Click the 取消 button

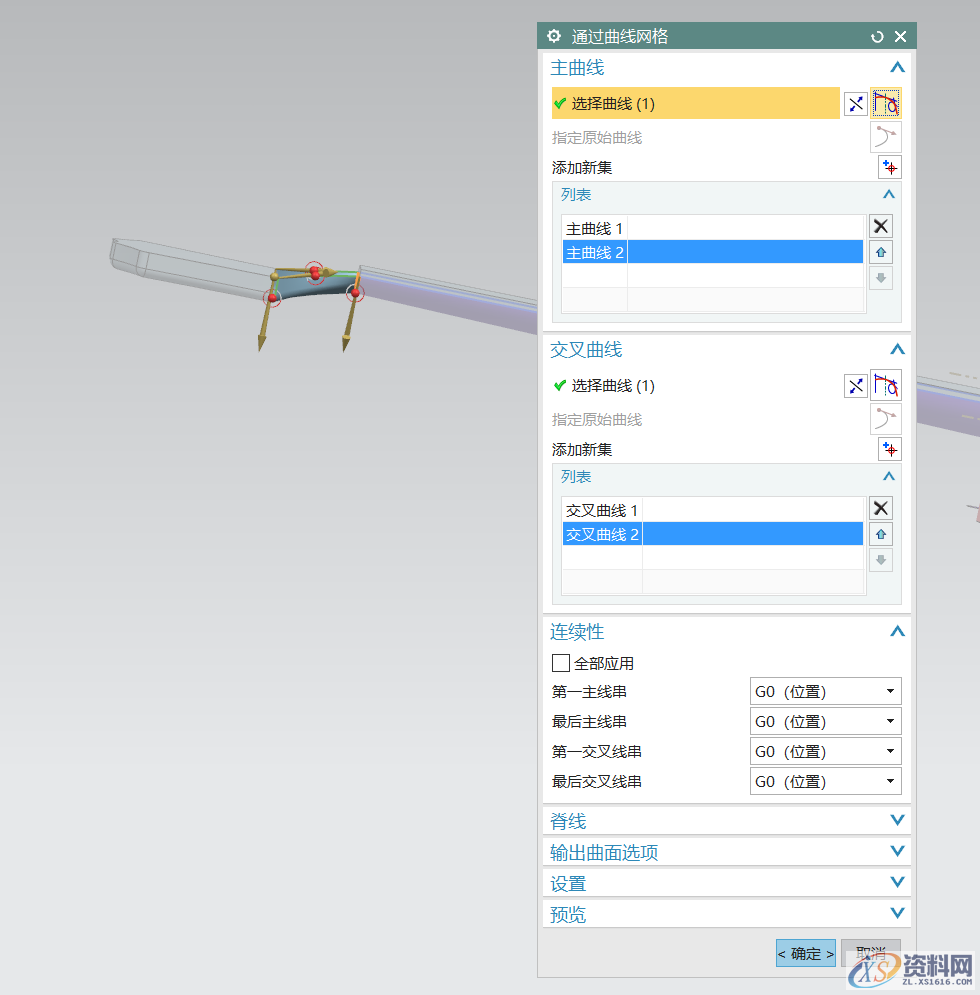(x=871, y=953)
